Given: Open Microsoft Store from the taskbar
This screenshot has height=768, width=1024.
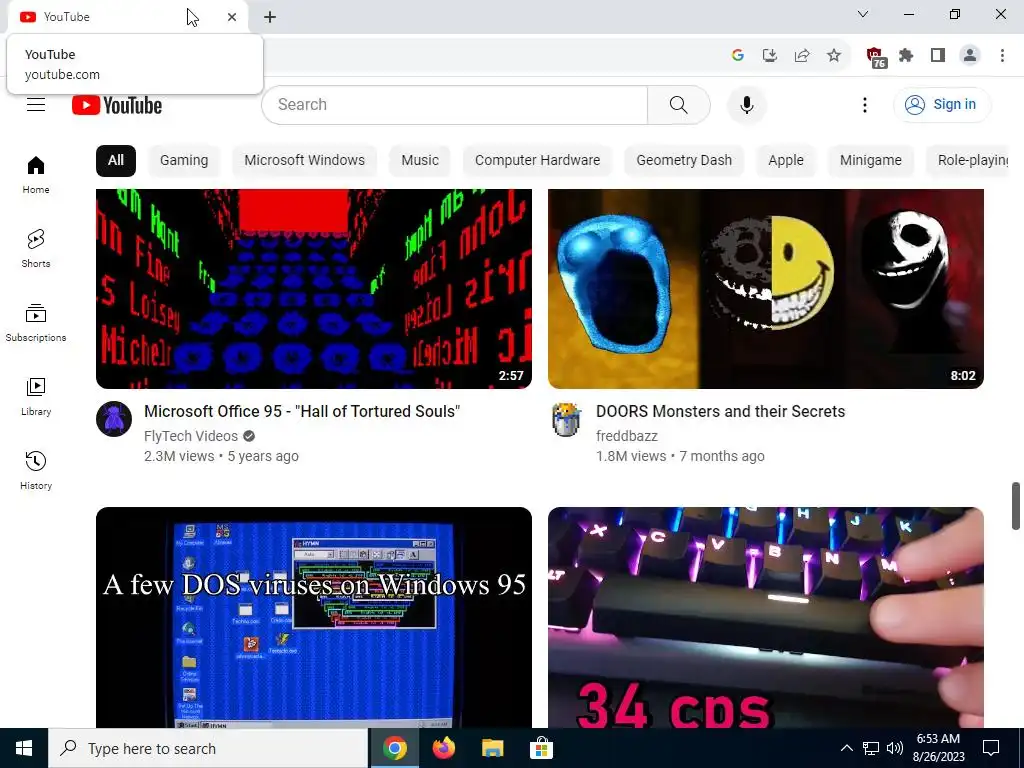Looking at the screenshot, I should (541, 748).
